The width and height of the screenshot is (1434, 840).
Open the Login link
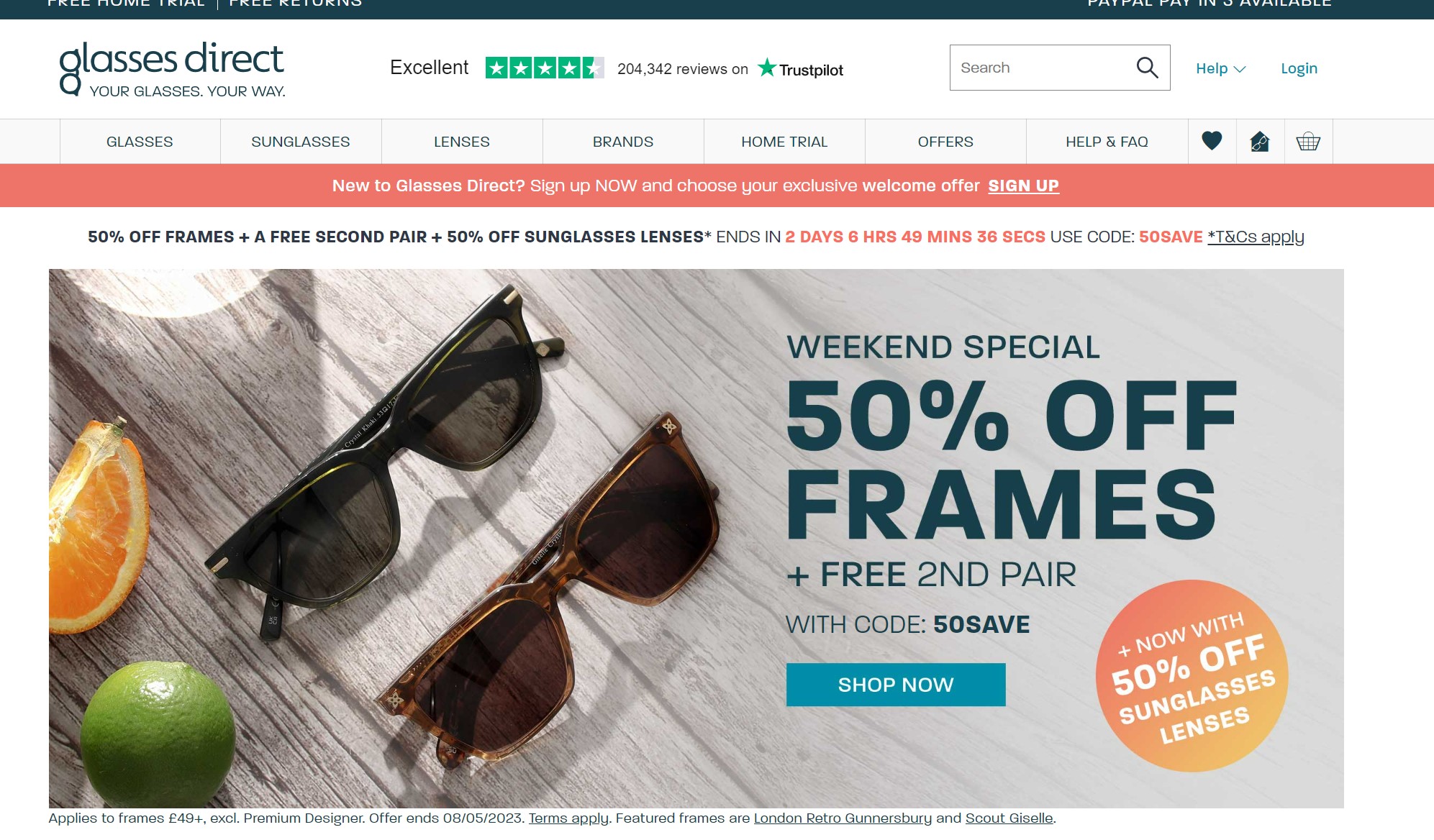pos(1299,68)
